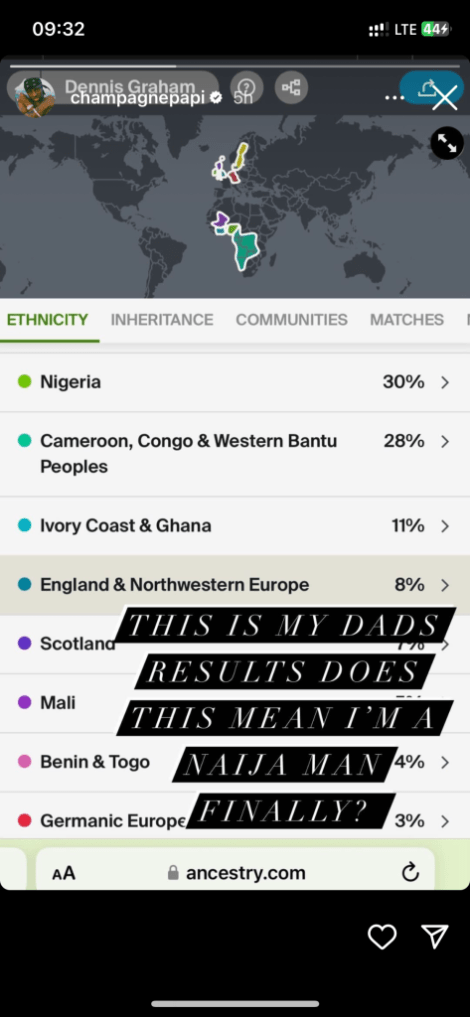Tap the heart icon to like the story
Image resolution: width=470 pixels, height=1017 pixels.
pyautogui.click(x=382, y=937)
